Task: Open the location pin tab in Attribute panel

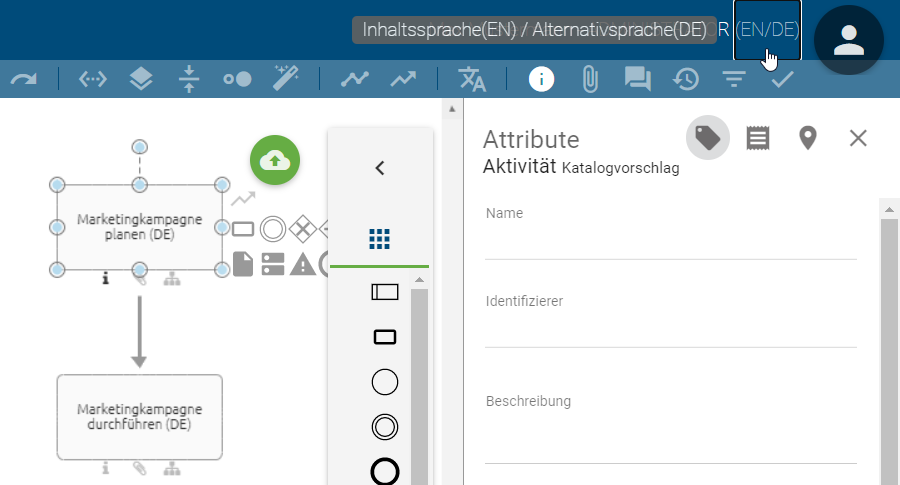Action: (808, 138)
